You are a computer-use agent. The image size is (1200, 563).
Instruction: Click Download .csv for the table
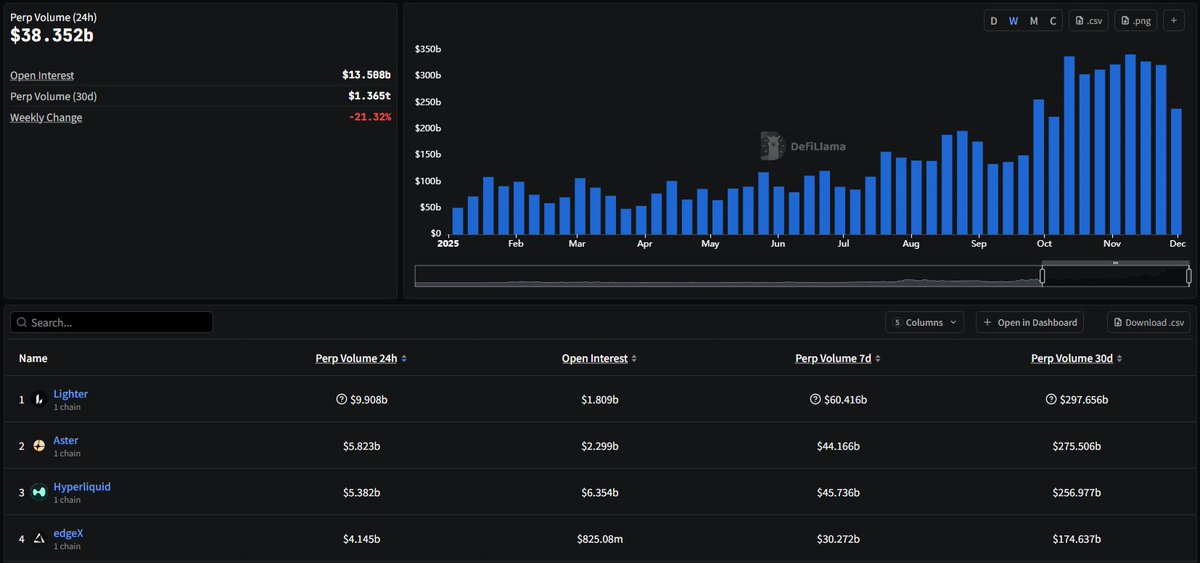(x=1148, y=322)
